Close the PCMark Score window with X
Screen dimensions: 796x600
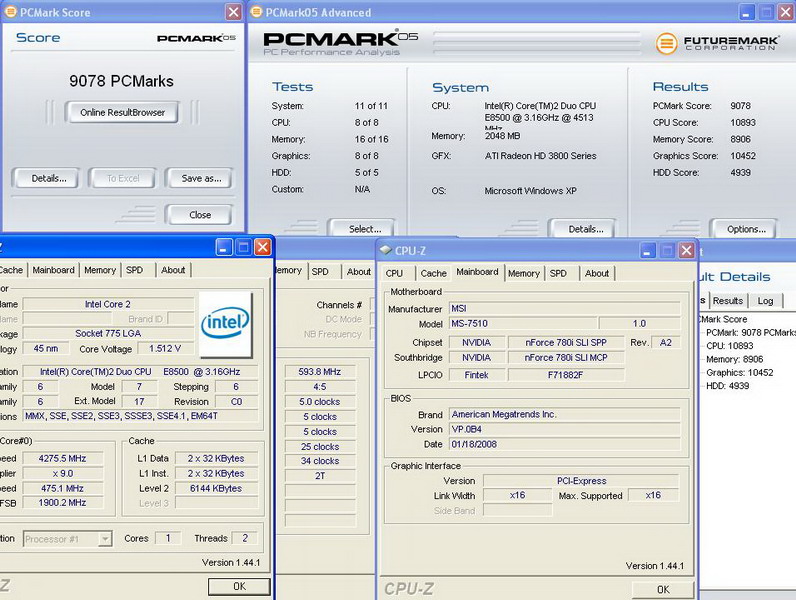click(234, 12)
